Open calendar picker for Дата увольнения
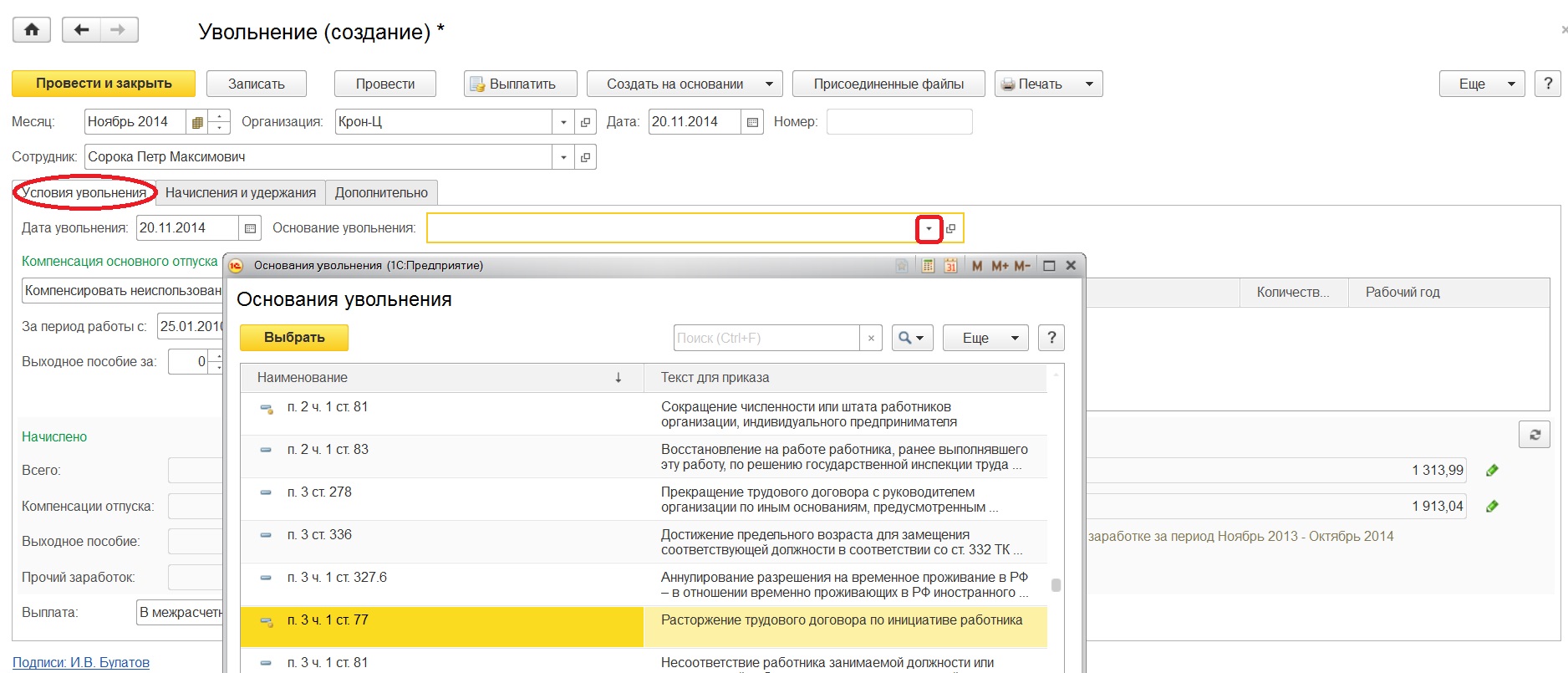 pyautogui.click(x=250, y=228)
